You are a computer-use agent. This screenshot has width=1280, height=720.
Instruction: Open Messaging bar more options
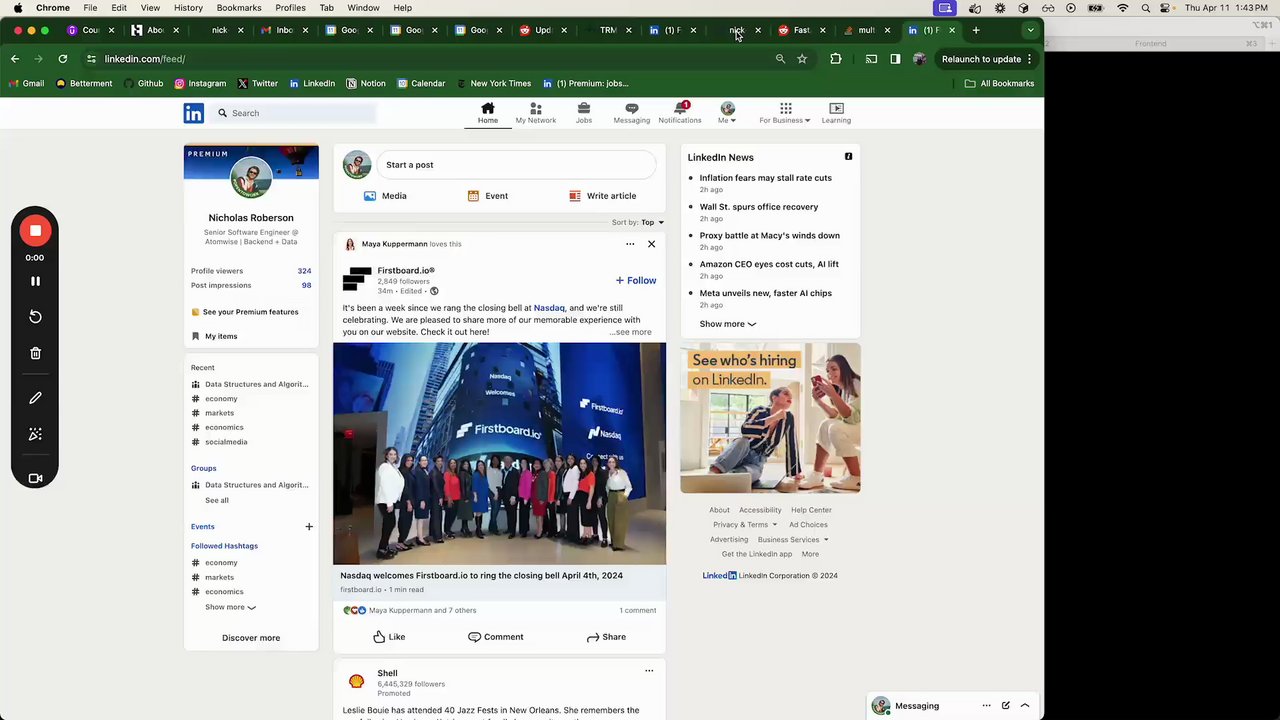pyautogui.click(x=986, y=706)
